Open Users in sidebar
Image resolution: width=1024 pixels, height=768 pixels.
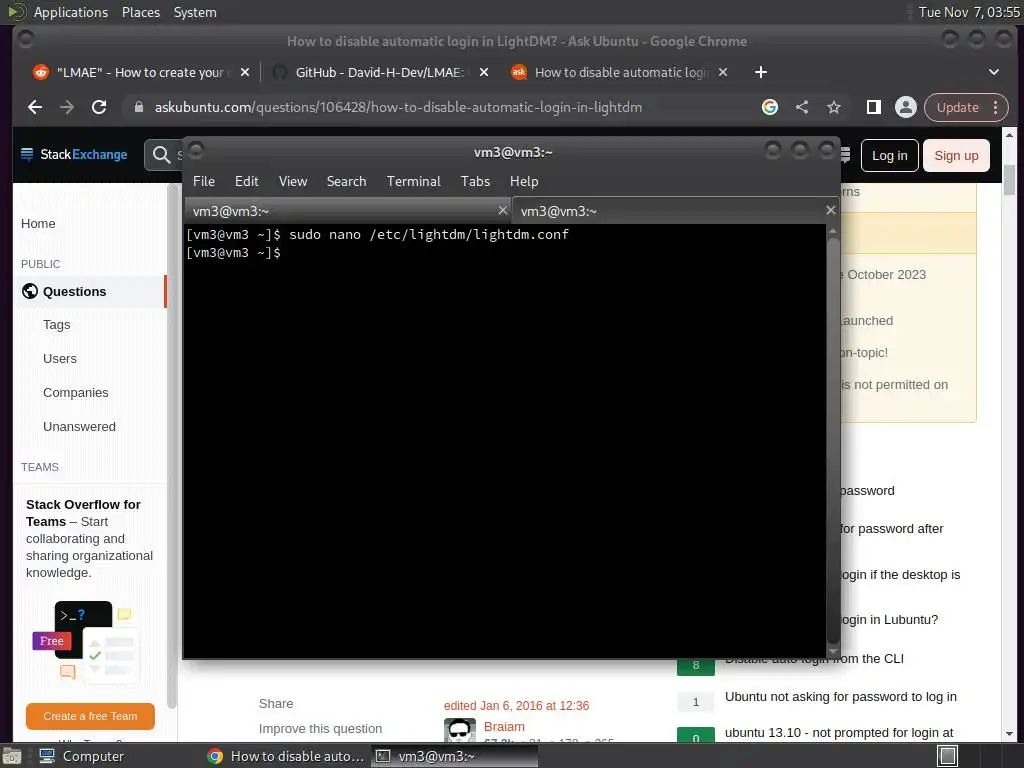click(x=59, y=359)
